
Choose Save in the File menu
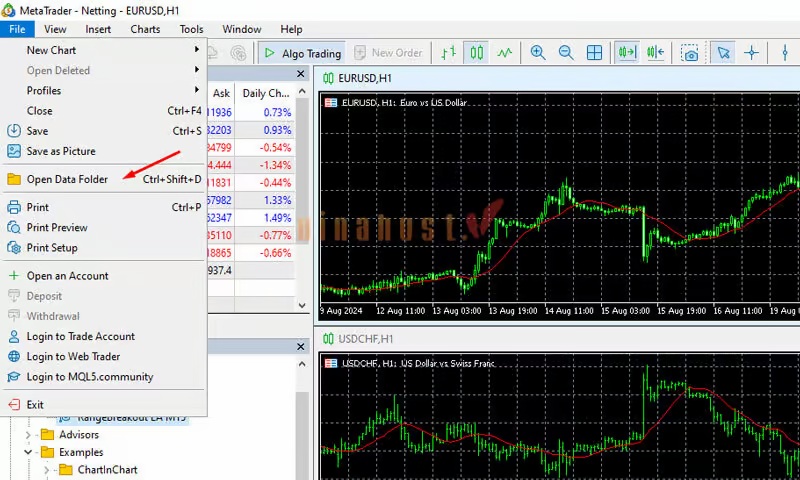coord(104,131)
